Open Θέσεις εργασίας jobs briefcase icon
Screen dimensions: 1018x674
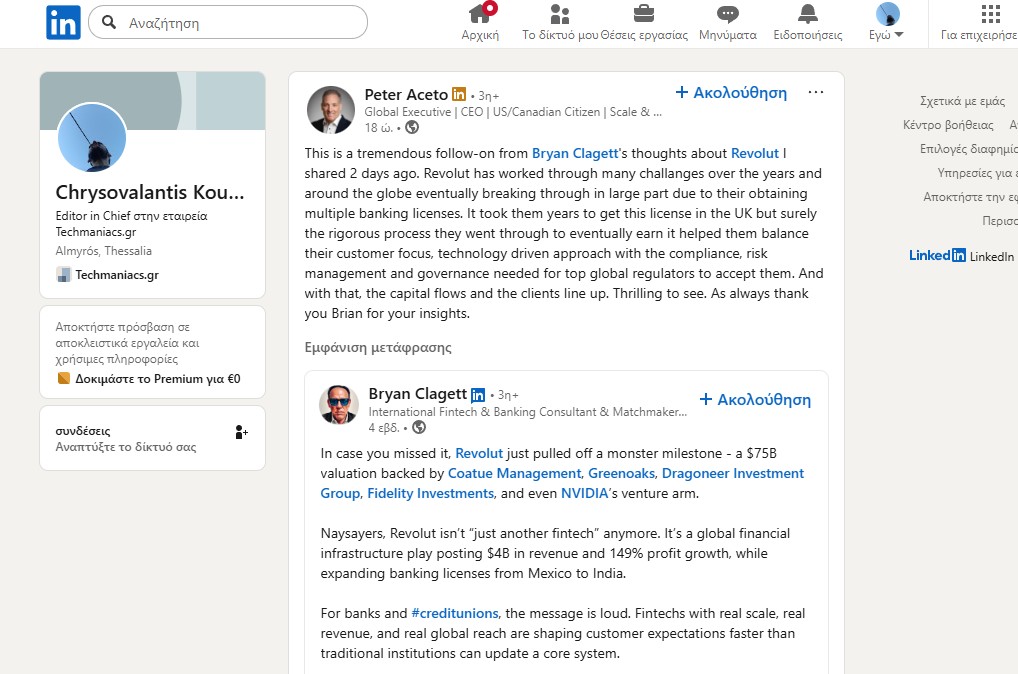click(x=644, y=14)
